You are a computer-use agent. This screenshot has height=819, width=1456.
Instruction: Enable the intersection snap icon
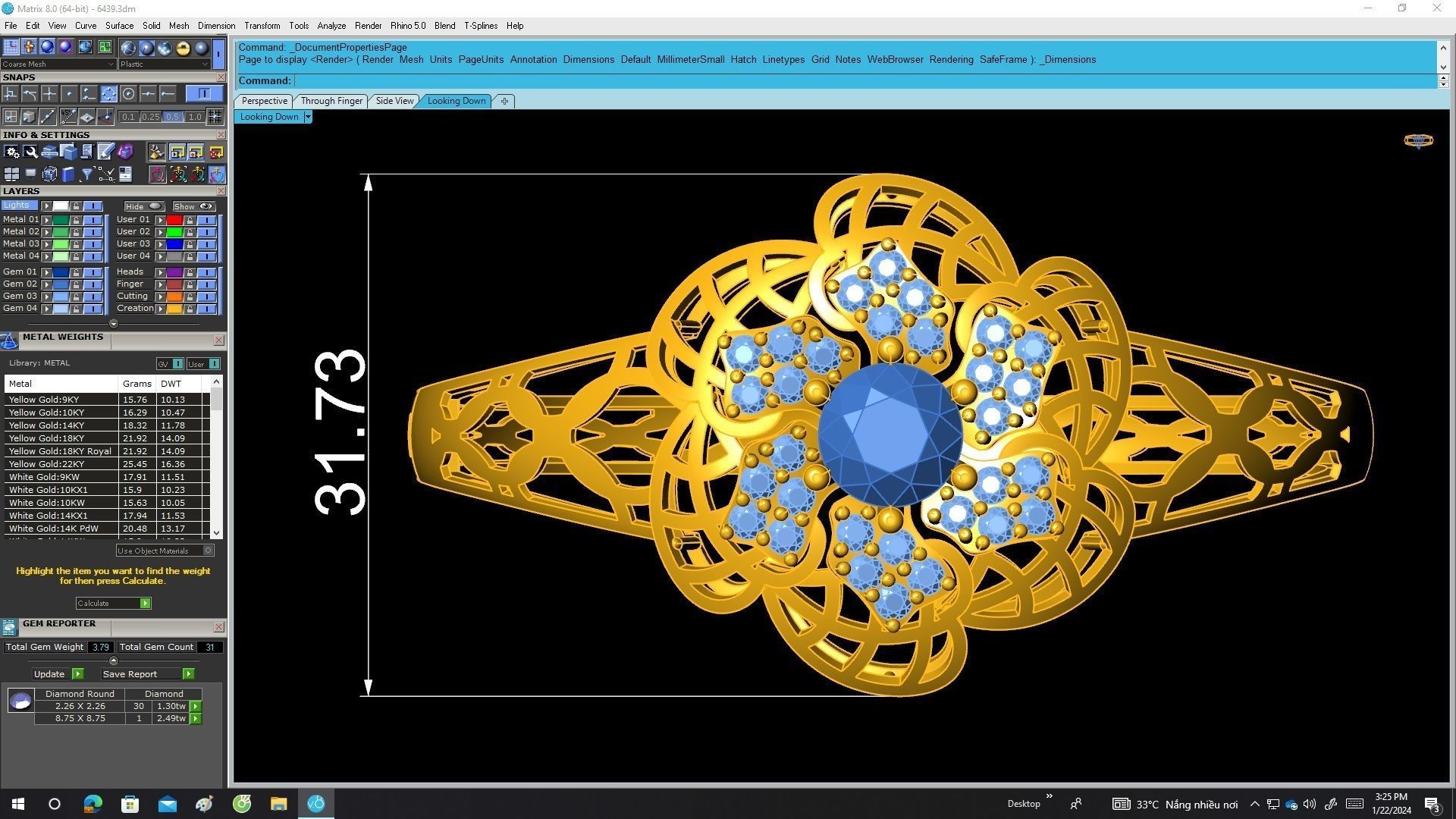click(x=49, y=93)
